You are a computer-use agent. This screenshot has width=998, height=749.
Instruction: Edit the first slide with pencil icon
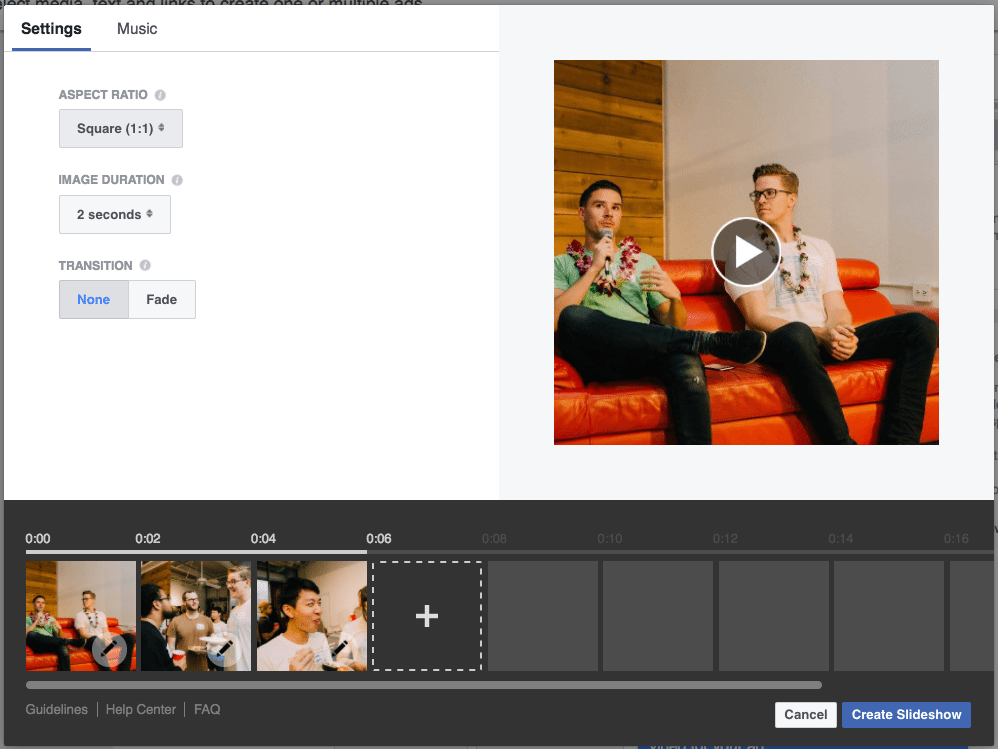pos(109,649)
